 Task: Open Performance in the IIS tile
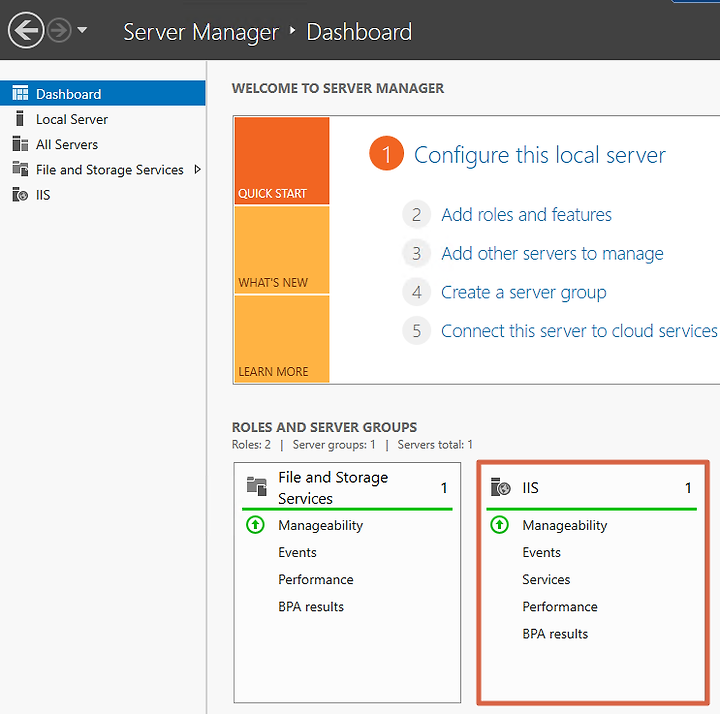560,607
